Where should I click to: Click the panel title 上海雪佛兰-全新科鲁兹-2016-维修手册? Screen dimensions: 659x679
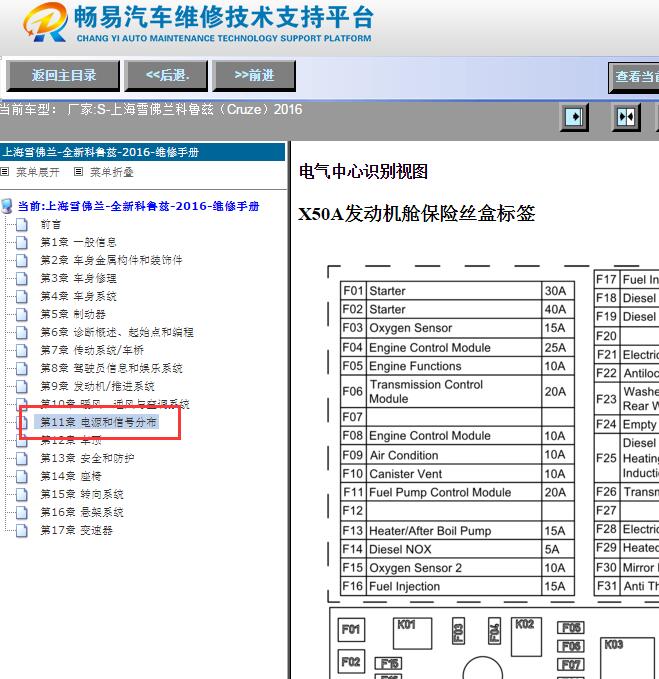click(x=100, y=152)
